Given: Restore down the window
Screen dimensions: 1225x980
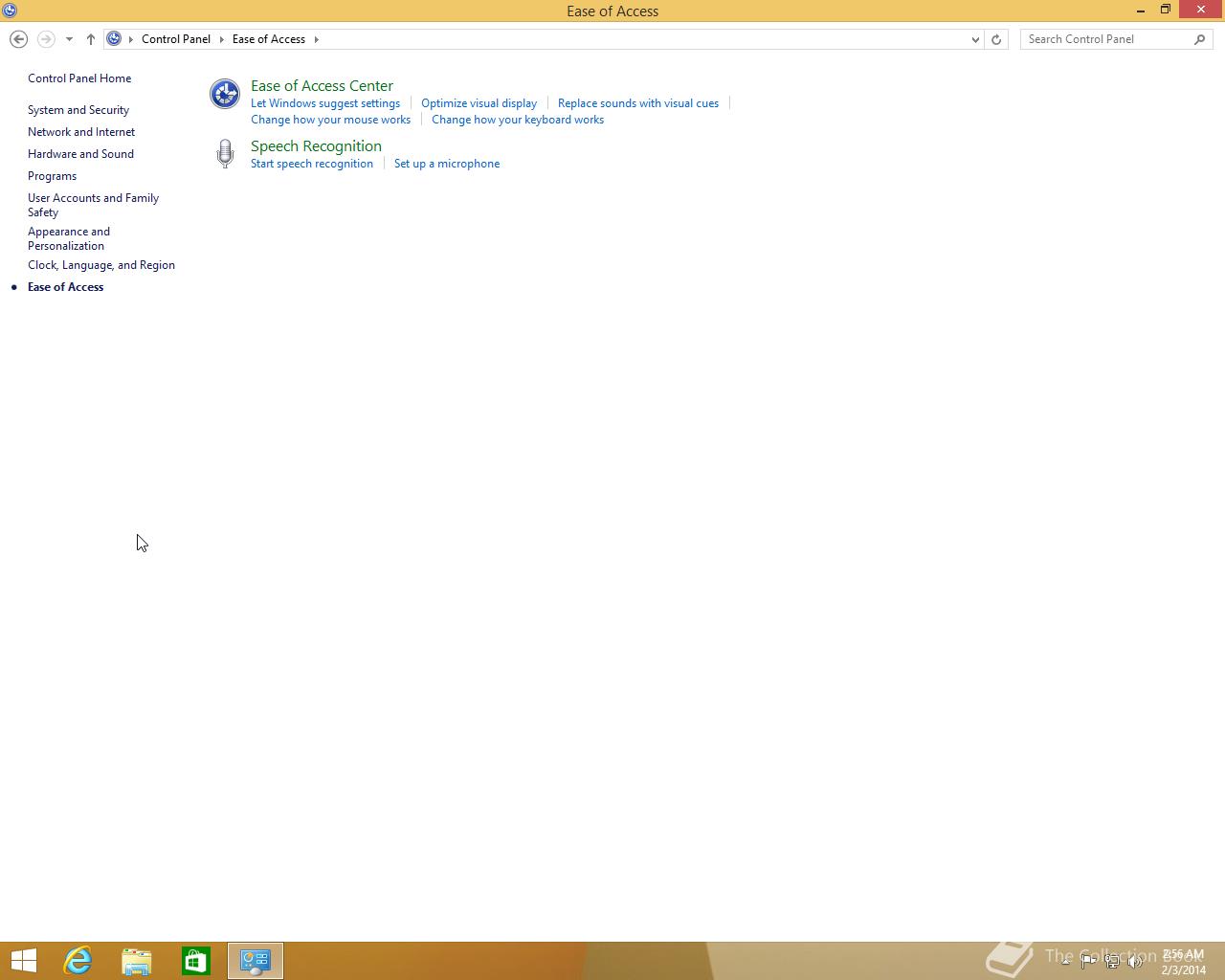Looking at the screenshot, I should [1166, 11].
